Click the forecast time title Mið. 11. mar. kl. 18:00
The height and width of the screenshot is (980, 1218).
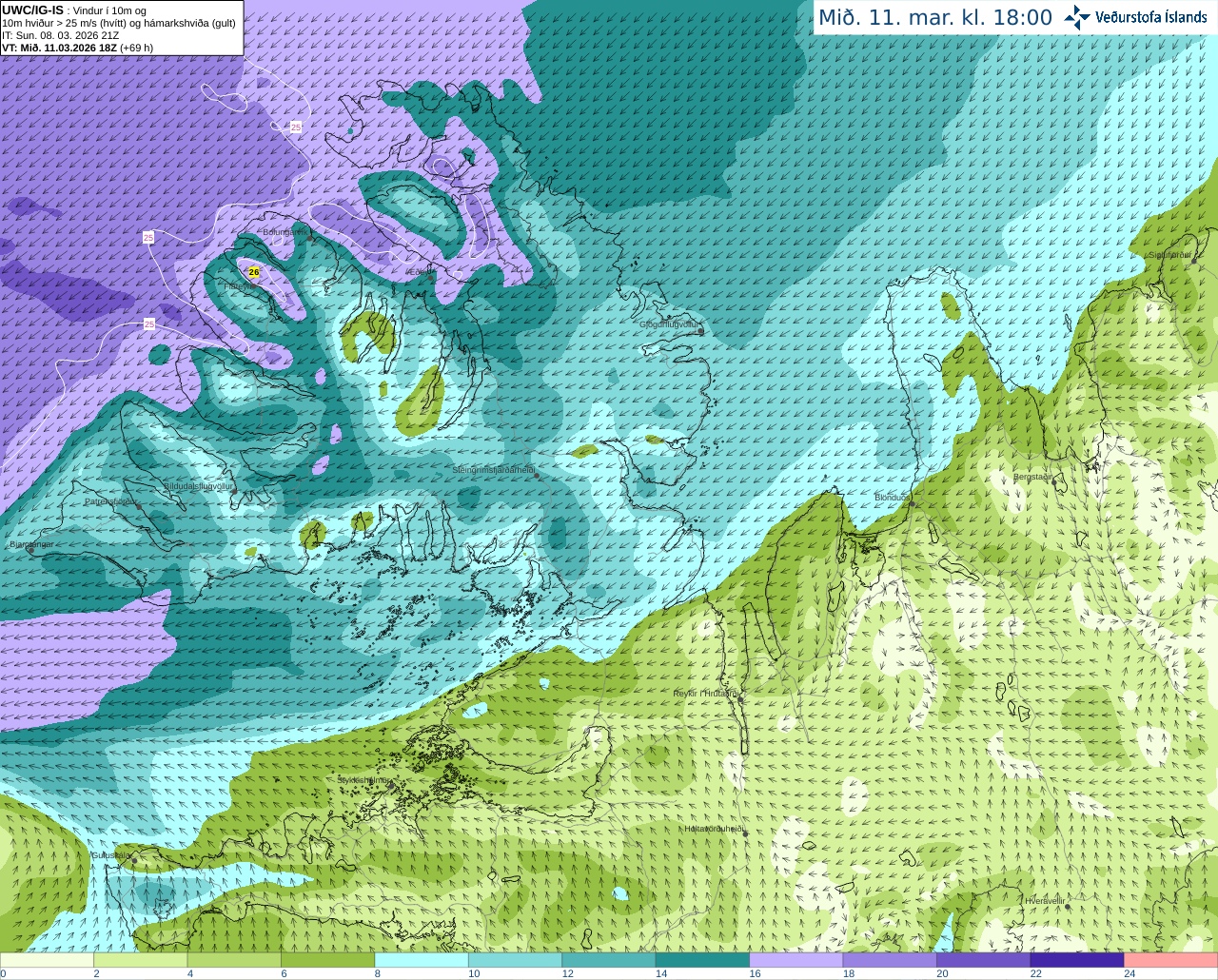coord(935,17)
